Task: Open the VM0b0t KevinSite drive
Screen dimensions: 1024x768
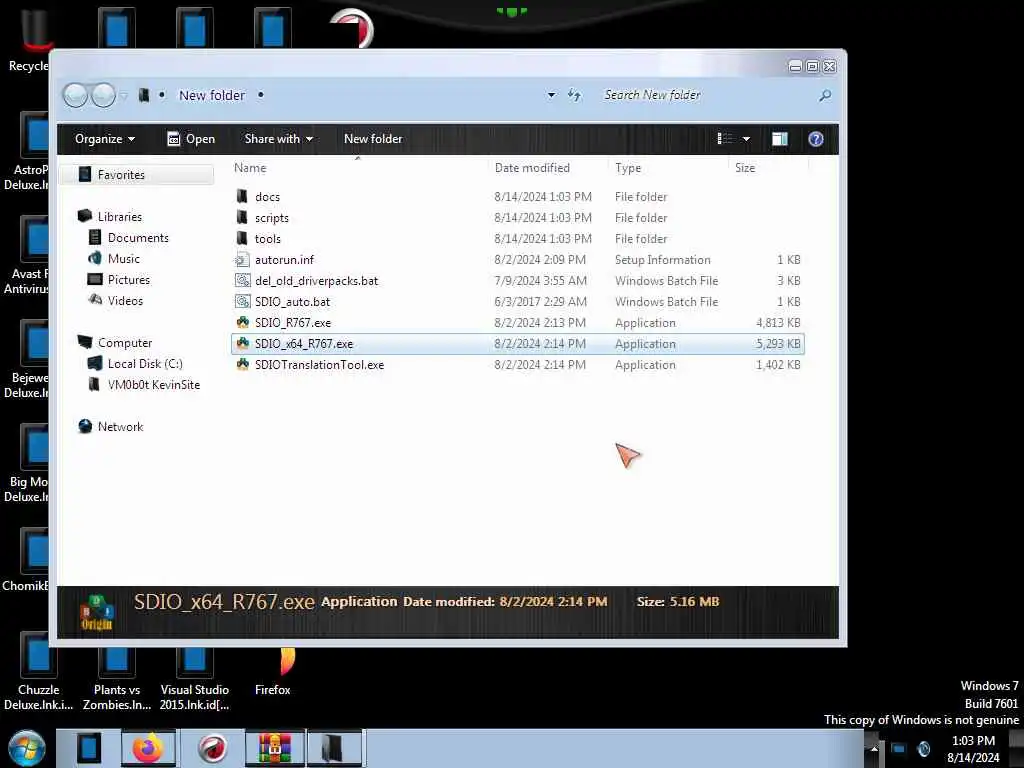Action: [x=153, y=385]
